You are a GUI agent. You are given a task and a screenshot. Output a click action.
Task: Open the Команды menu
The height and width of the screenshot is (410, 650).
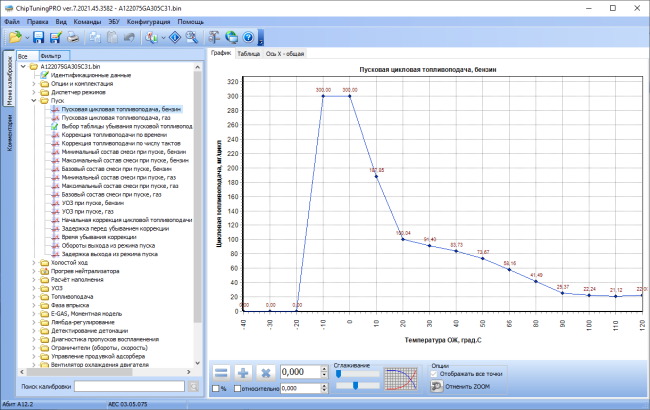[87, 22]
